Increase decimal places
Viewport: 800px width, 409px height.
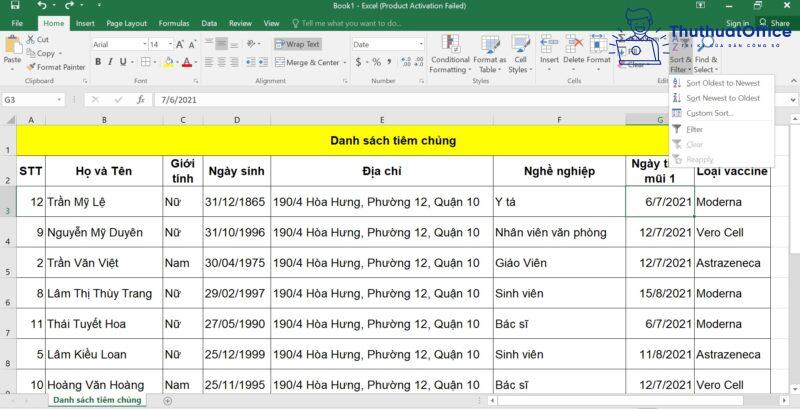(407, 62)
